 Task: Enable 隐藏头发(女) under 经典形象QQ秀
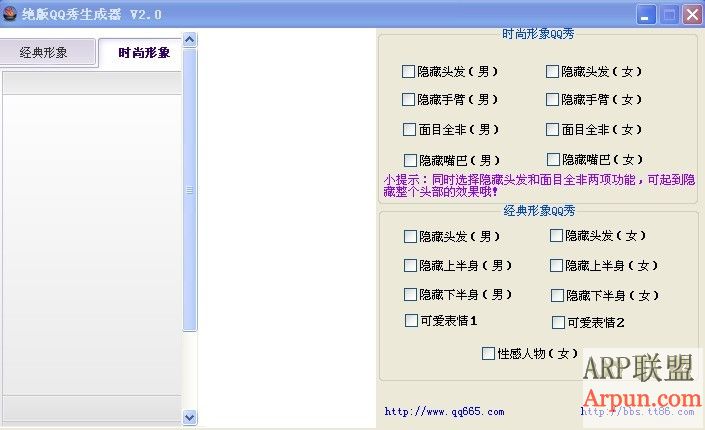click(x=556, y=236)
